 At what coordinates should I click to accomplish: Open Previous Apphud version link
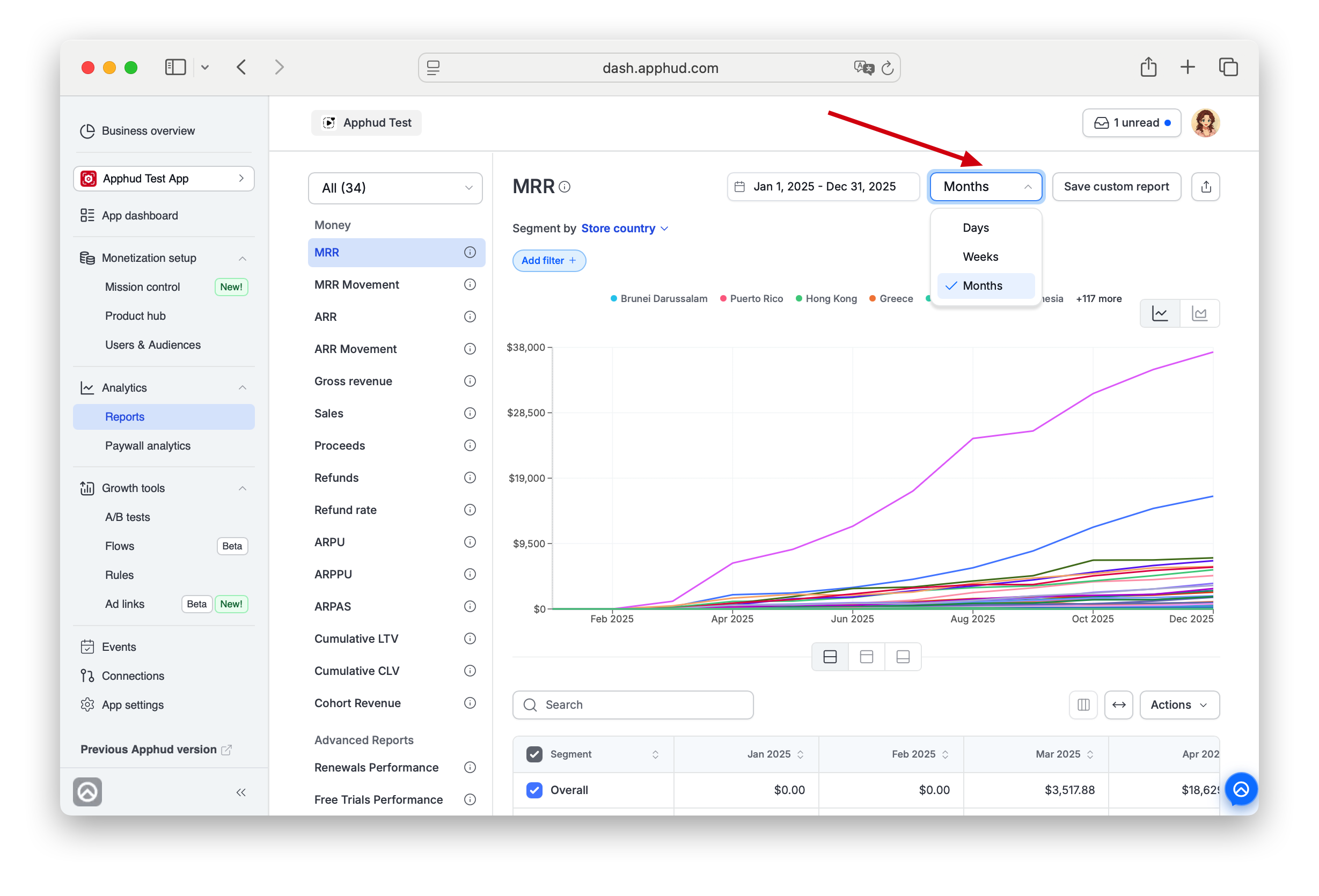click(156, 750)
